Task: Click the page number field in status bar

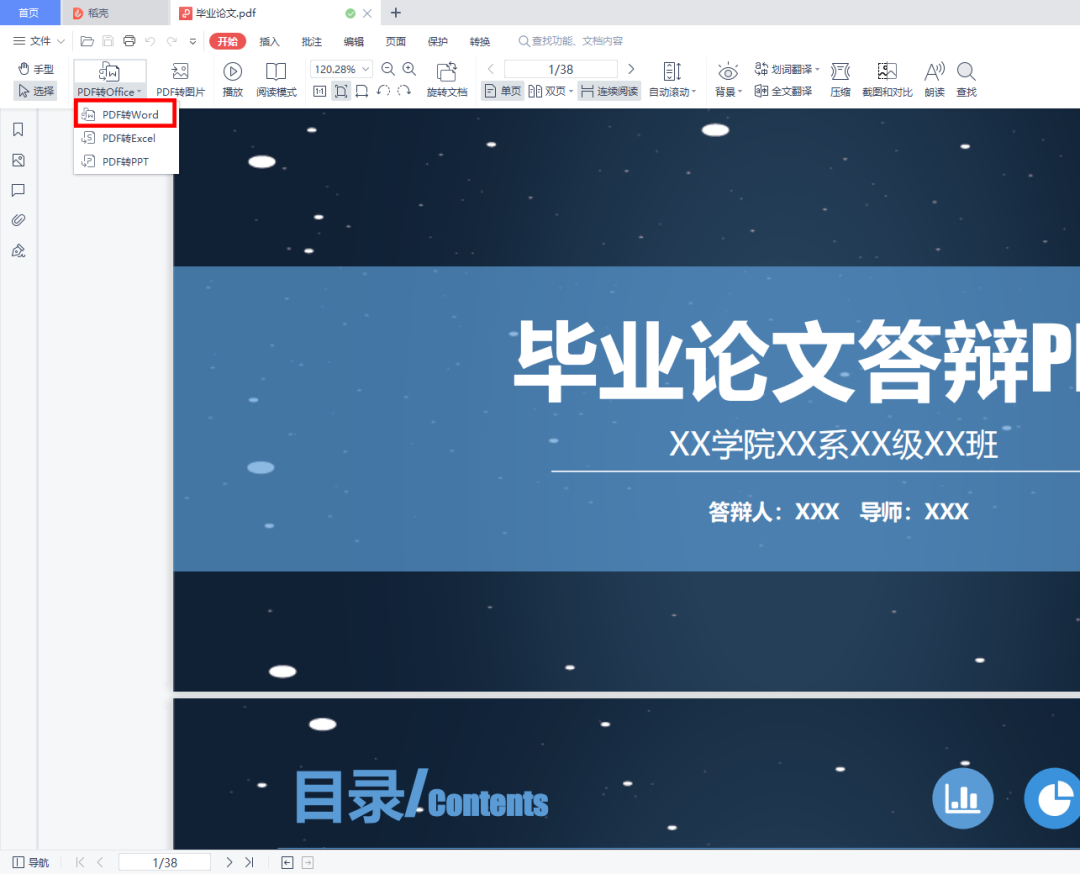Action: click(x=164, y=862)
